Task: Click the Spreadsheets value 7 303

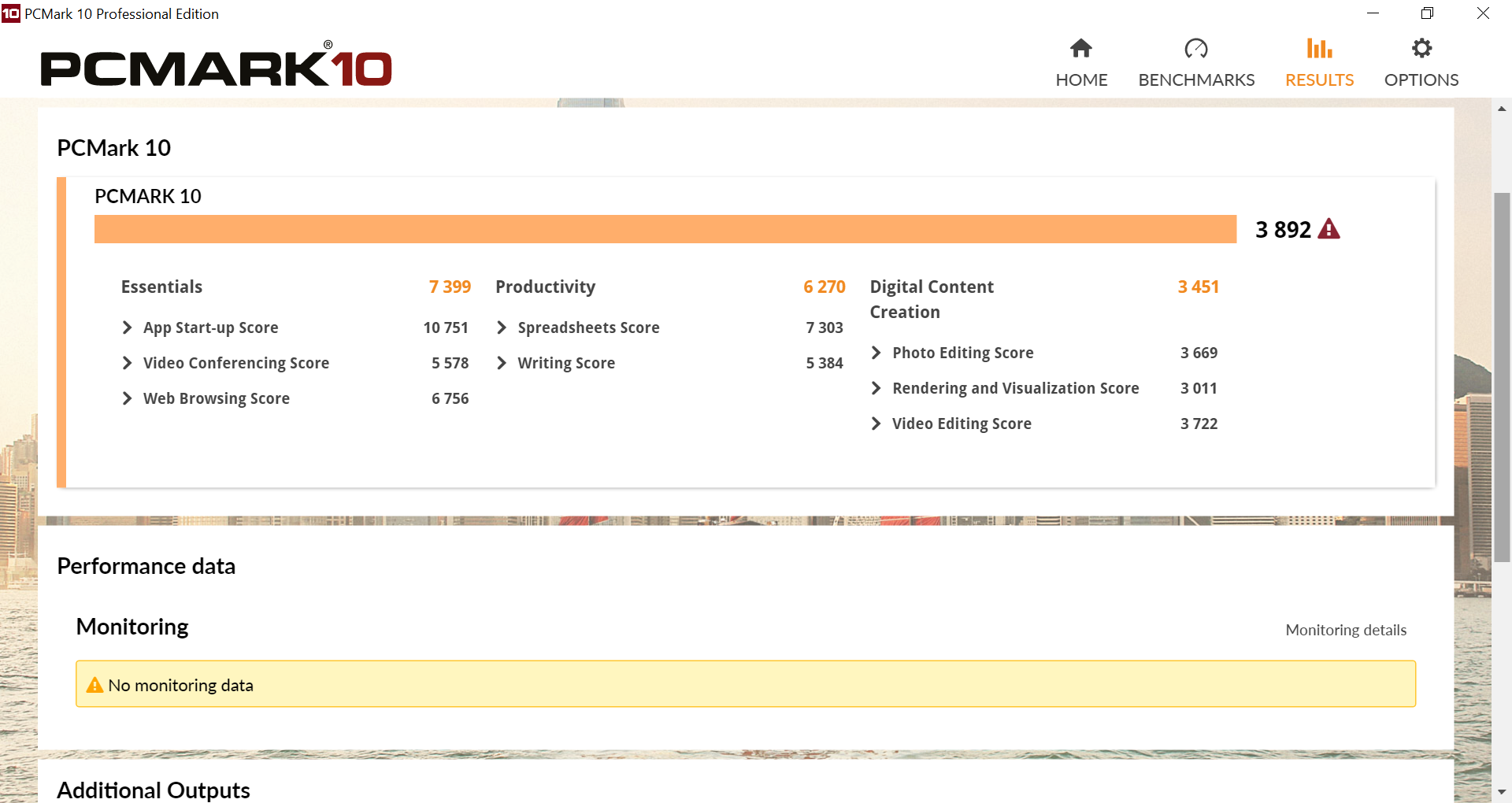Action: [825, 327]
